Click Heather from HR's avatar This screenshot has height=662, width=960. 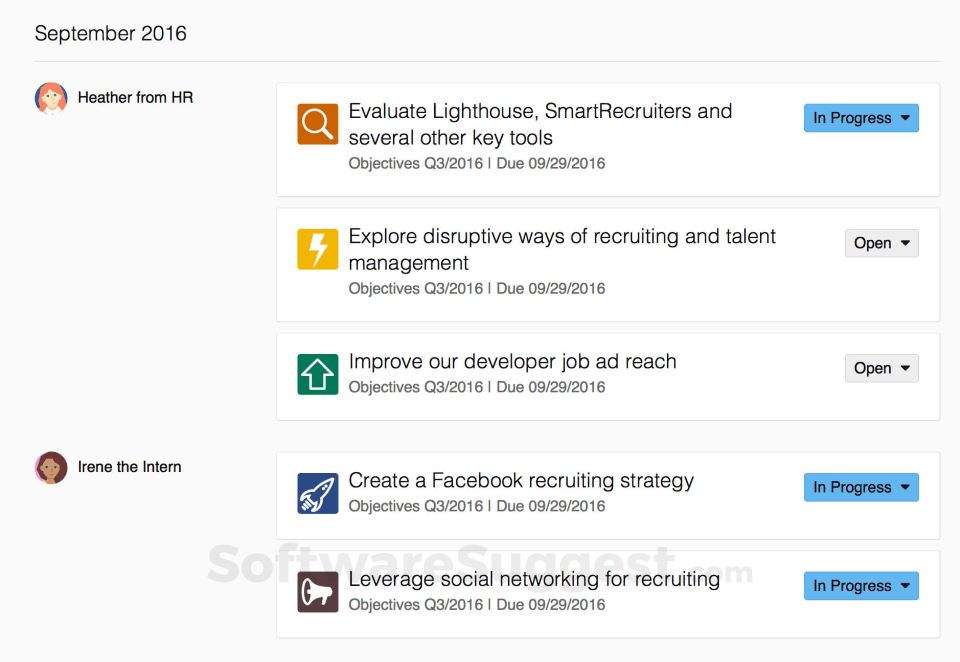click(x=51, y=98)
